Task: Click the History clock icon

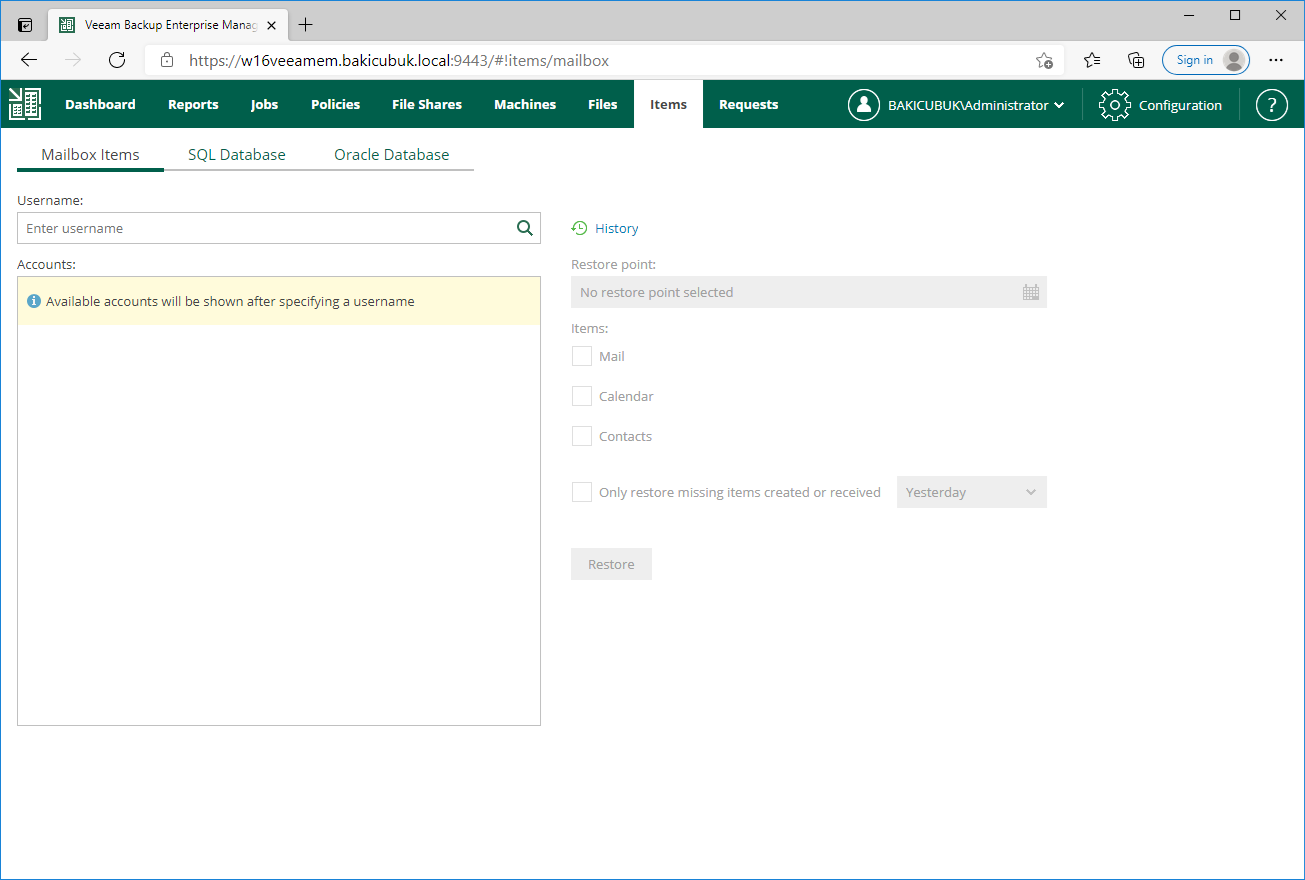Action: click(x=579, y=228)
